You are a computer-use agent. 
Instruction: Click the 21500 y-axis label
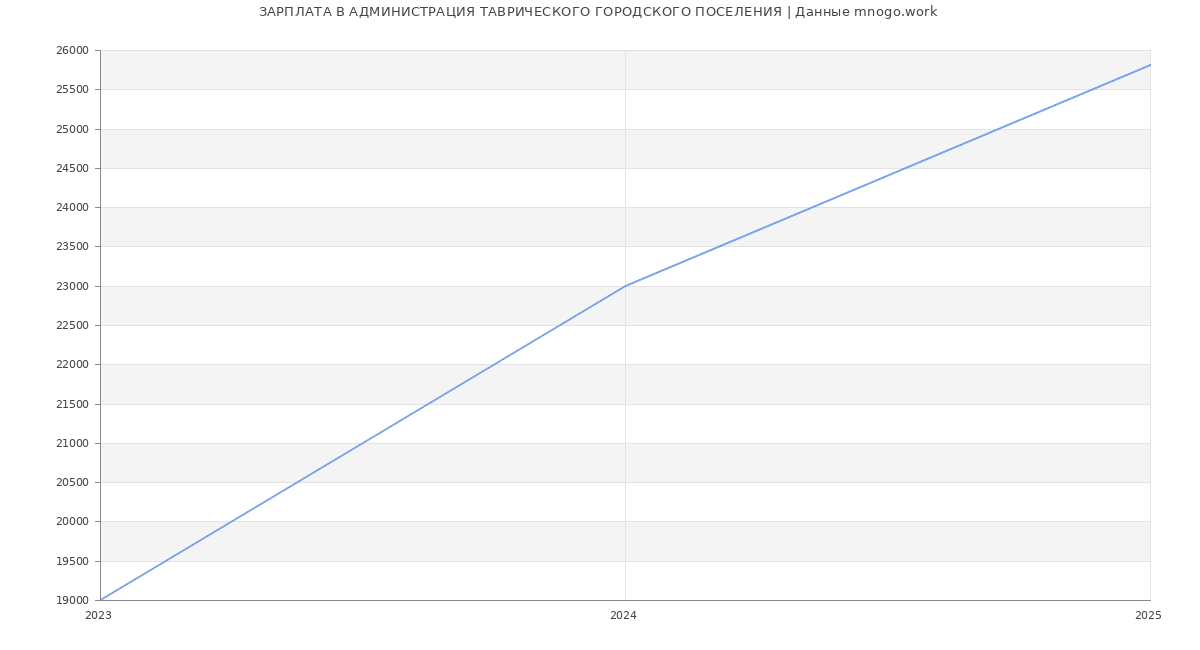pyautogui.click(x=72, y=405)
